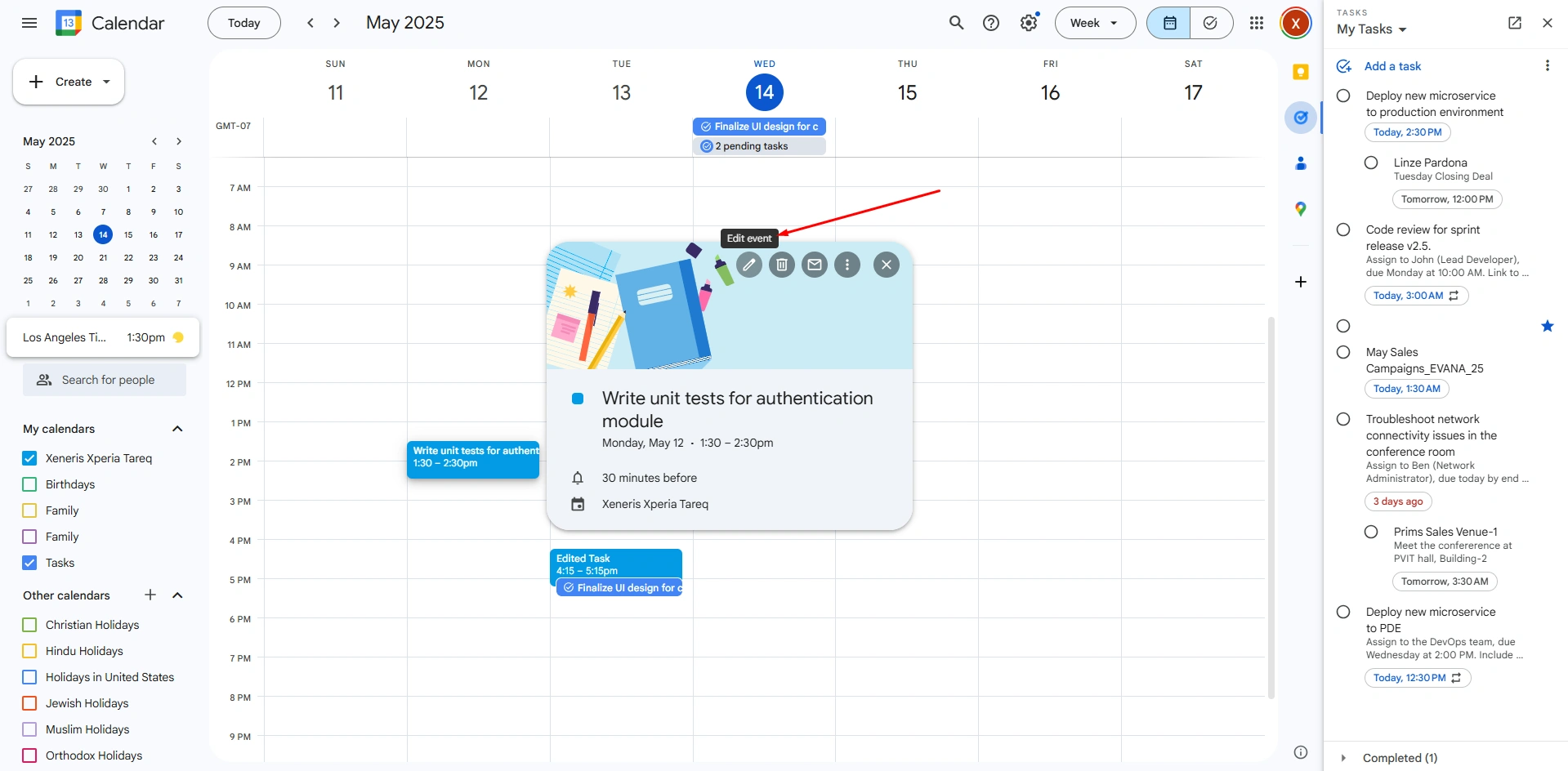This screenshot has width=1568, height=771.
Task: Open Maps in the side panel
Action: tap(1301, 209)
